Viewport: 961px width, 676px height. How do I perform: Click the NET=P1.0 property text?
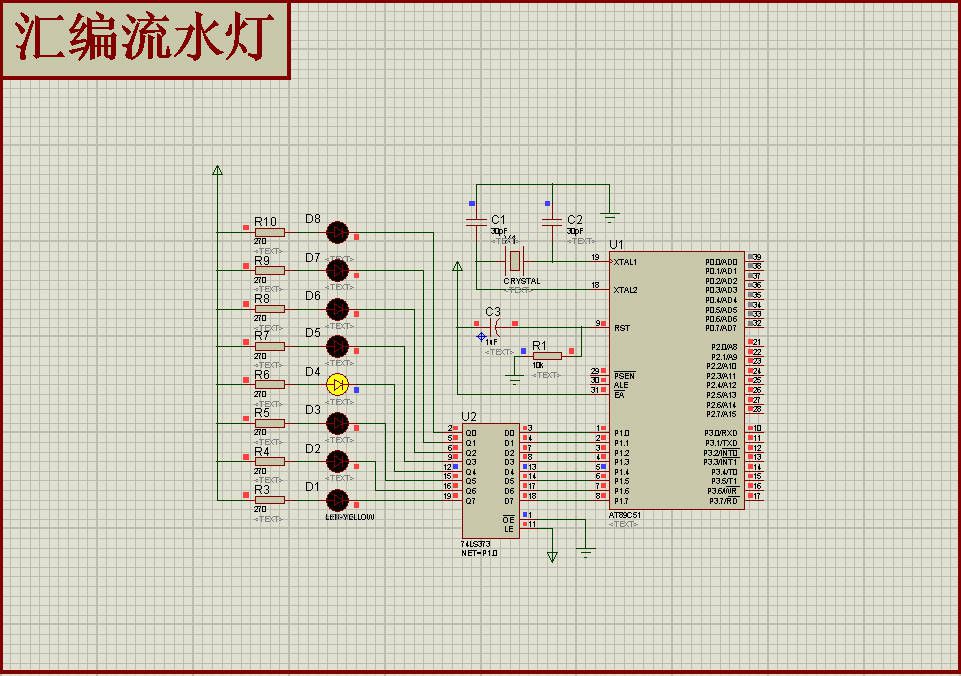pos(479,553)
